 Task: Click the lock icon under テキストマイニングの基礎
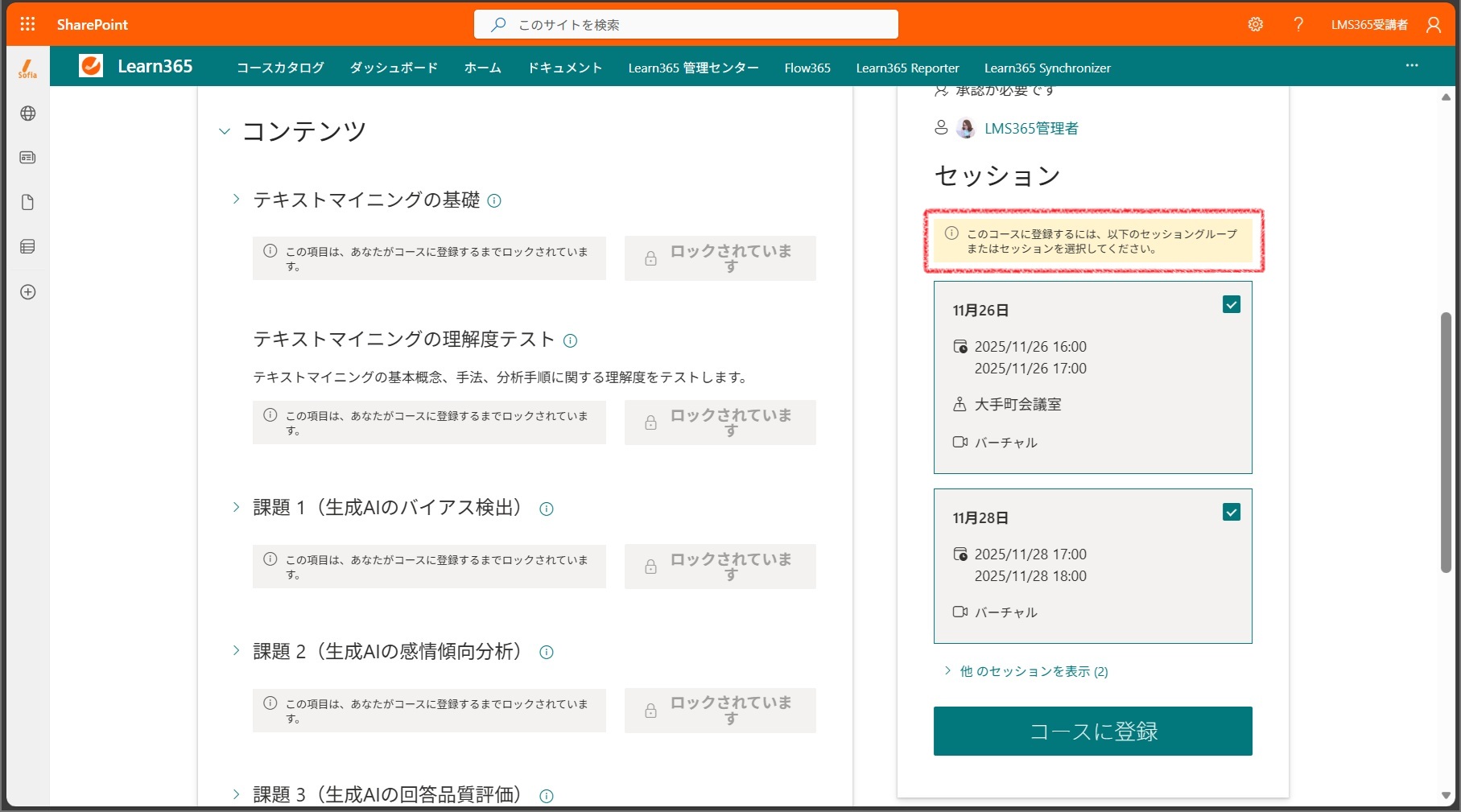(x=650, y=258)
